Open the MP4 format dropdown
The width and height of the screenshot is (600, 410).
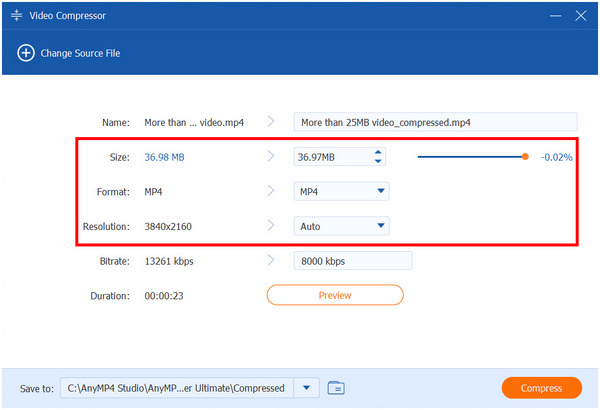(x=342, y=191)
